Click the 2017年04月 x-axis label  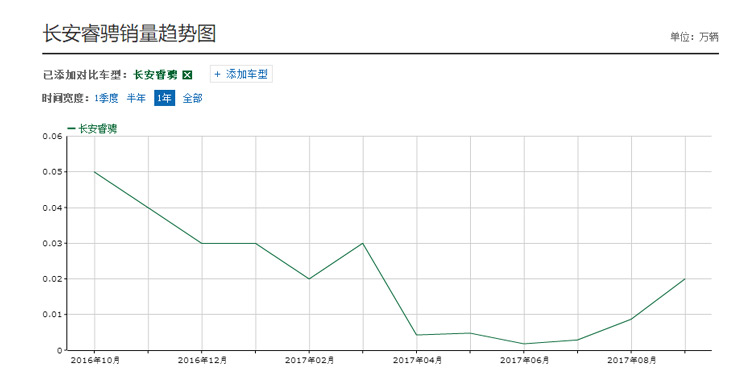(417, 360)
